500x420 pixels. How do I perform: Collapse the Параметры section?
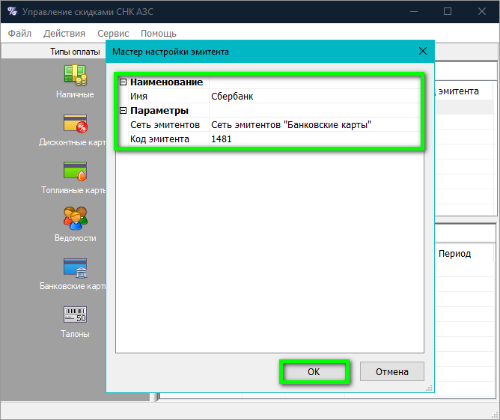coord(123,110)
